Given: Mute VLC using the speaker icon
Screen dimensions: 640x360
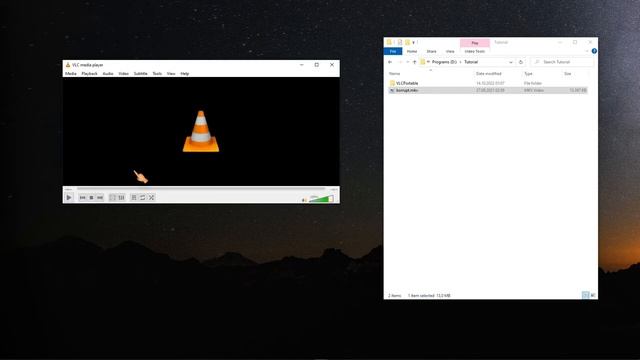Looking at the screenshot, I should [304, 200].
